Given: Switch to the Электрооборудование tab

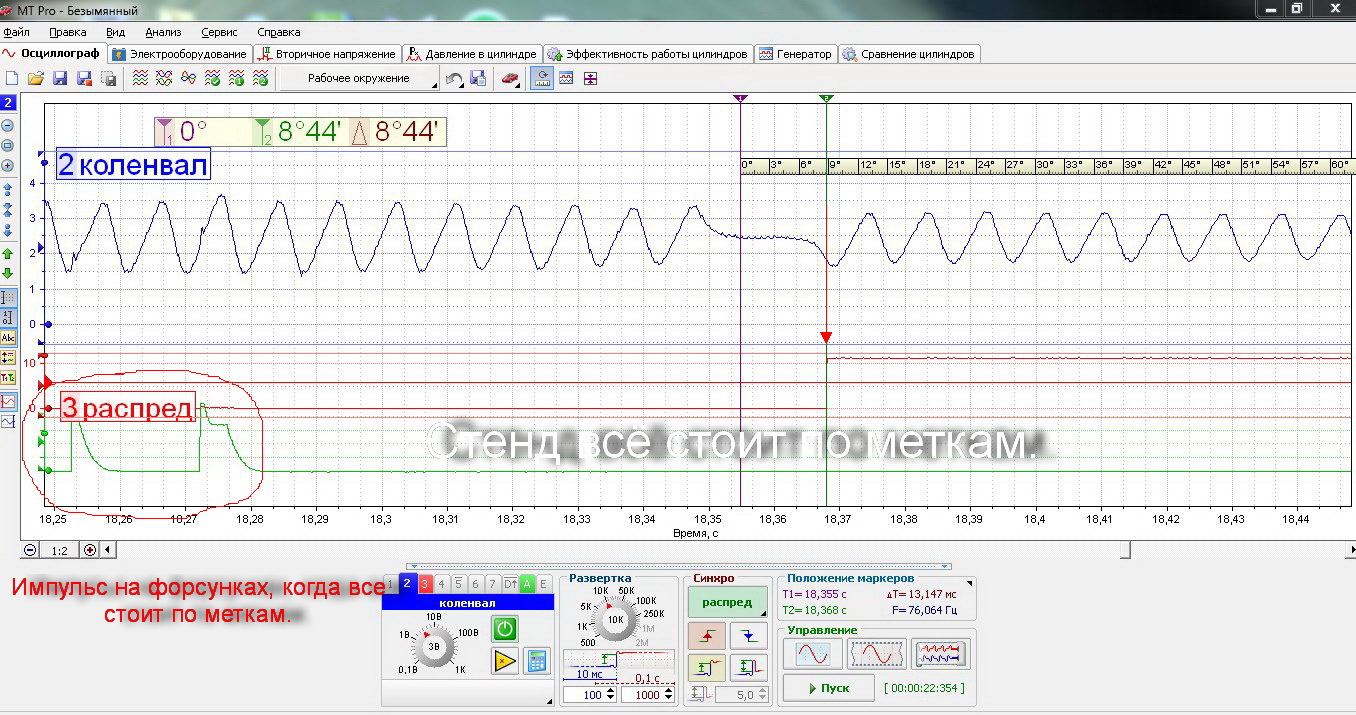Looking at the screenshot, I should pos(180,54).
